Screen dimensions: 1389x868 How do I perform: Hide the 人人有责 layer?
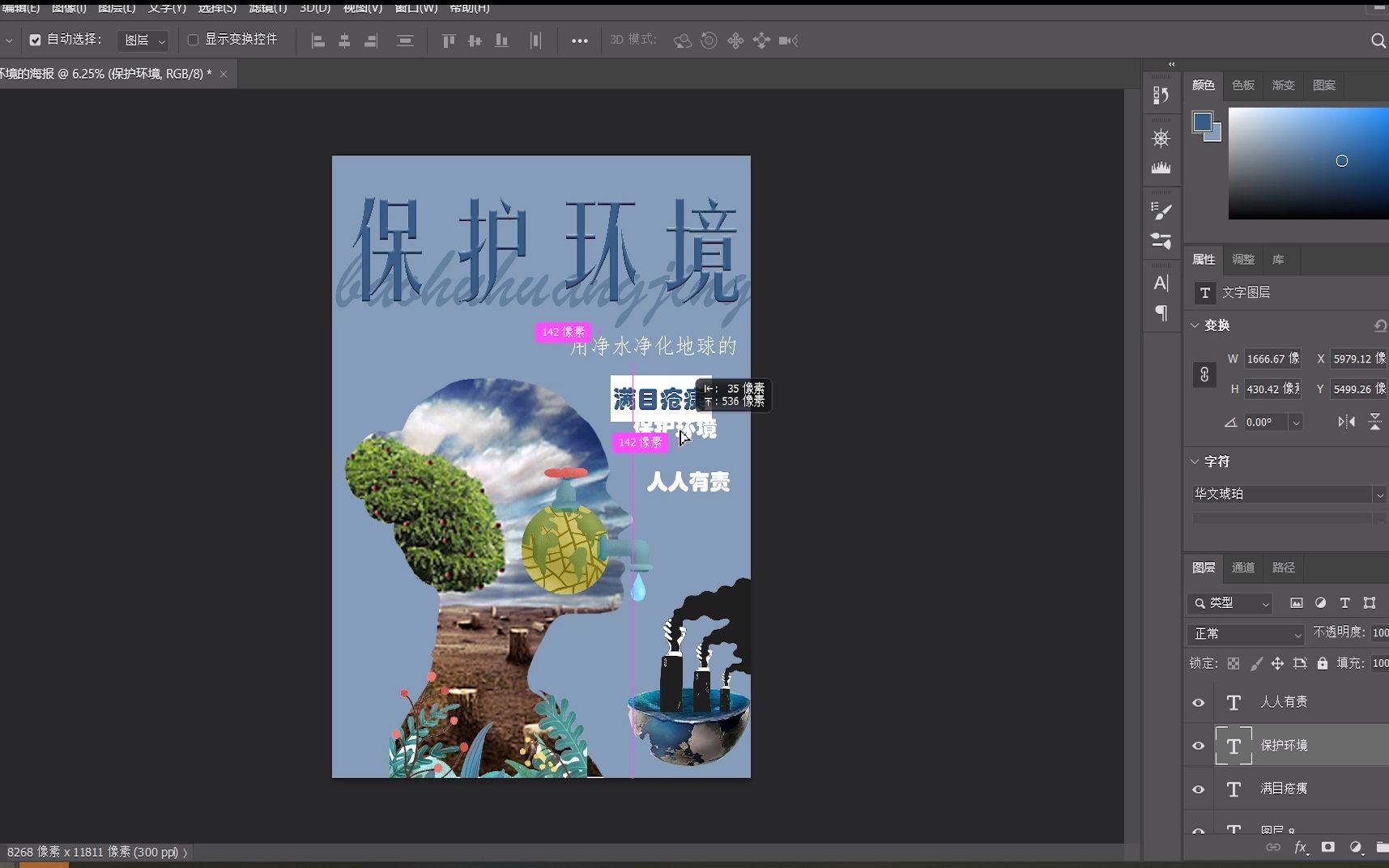point(1199,703)
